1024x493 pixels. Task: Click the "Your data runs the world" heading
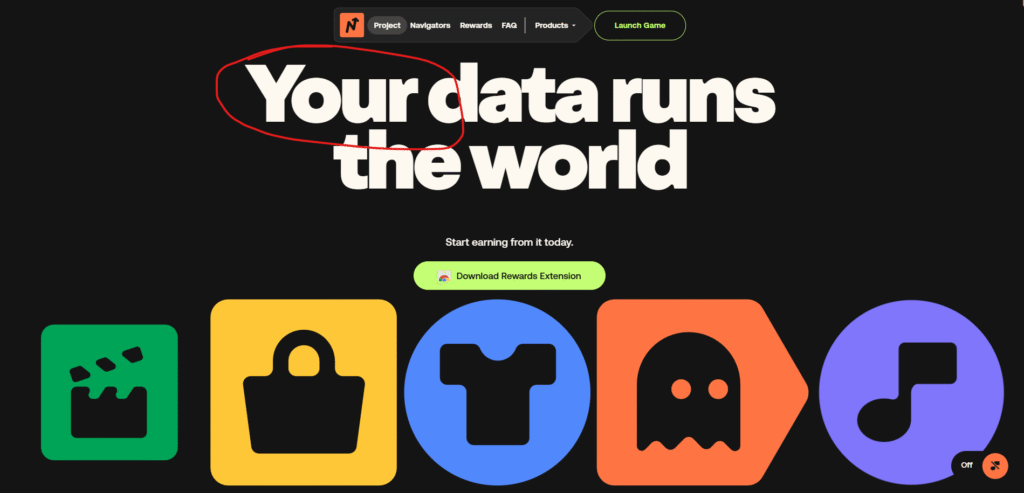pyautogui.click(x=511, y=123)
